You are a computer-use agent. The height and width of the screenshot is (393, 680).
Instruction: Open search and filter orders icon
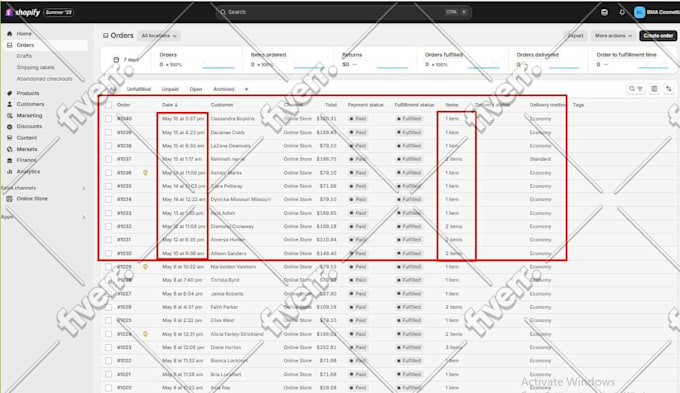[x=635, y=89]
